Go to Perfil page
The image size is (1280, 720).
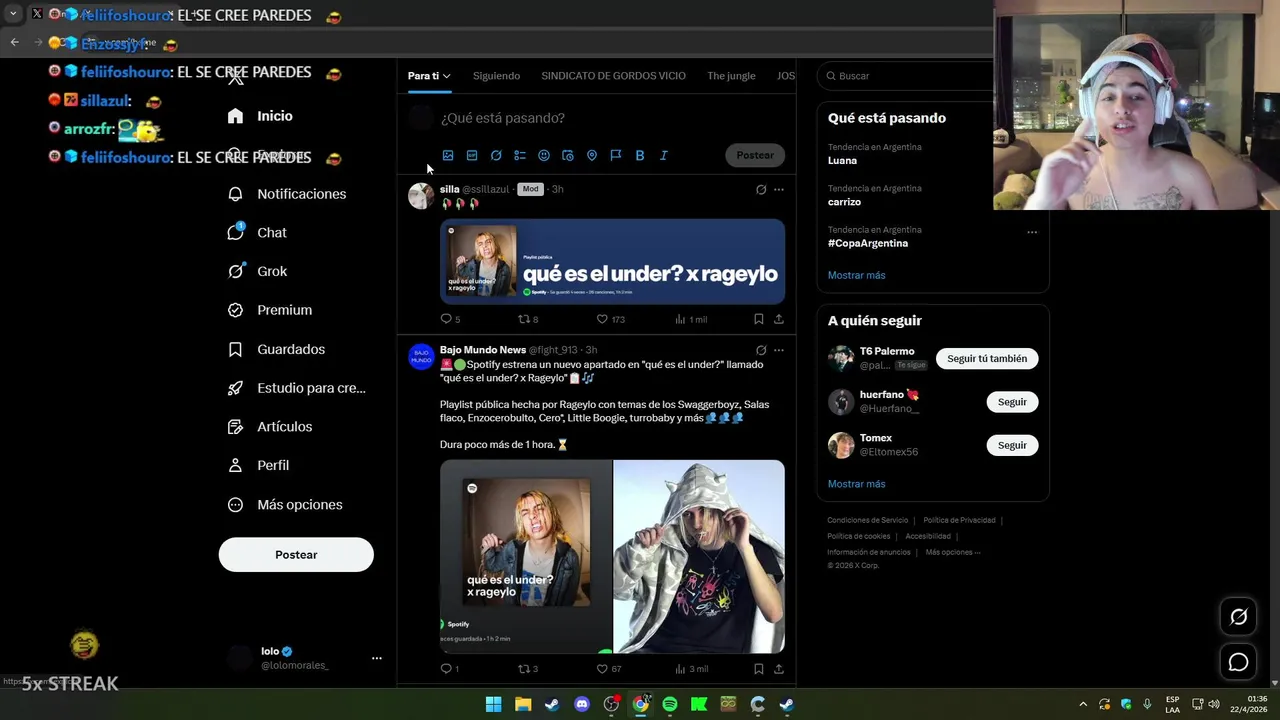(x=258, y=465)
